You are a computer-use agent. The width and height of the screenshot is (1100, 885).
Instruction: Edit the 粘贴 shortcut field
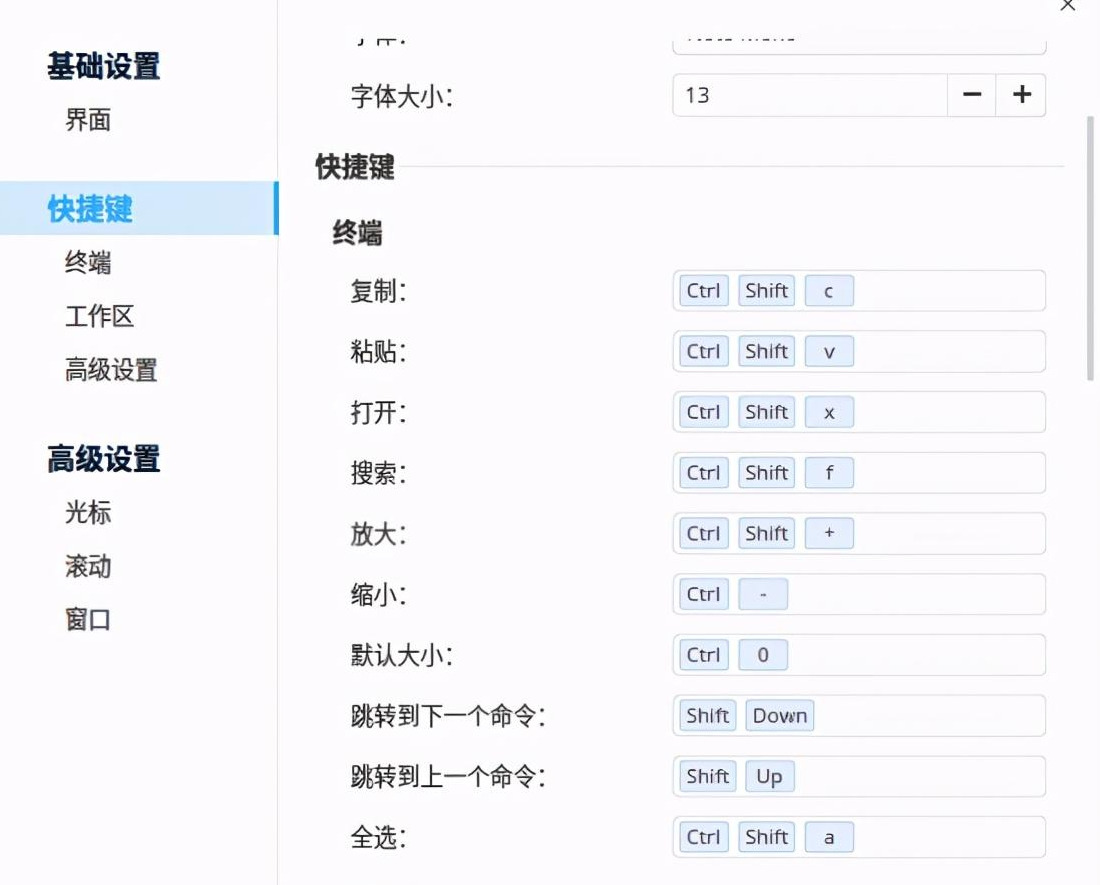859,351
